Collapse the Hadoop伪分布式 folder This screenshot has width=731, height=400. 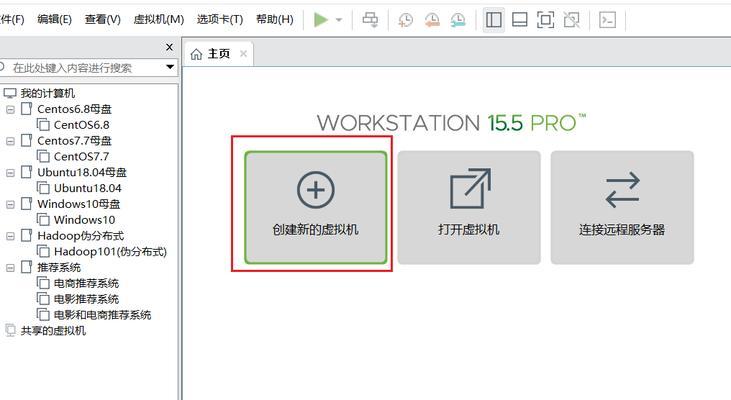pos(10,236)
